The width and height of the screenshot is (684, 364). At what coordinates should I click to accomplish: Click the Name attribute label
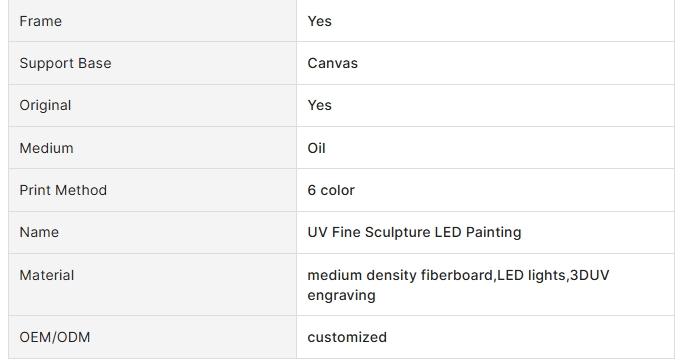39,232
